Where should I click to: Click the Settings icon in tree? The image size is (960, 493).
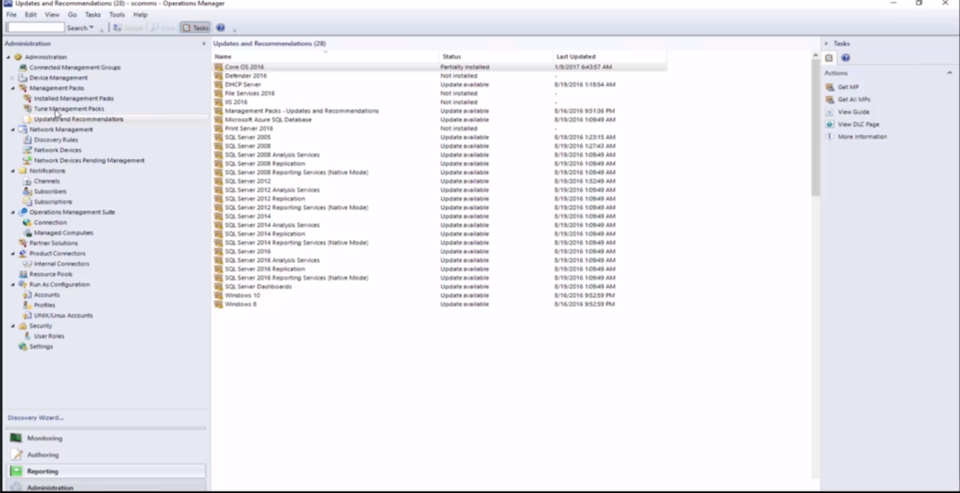pyautogui.click(x=23, y=347)
